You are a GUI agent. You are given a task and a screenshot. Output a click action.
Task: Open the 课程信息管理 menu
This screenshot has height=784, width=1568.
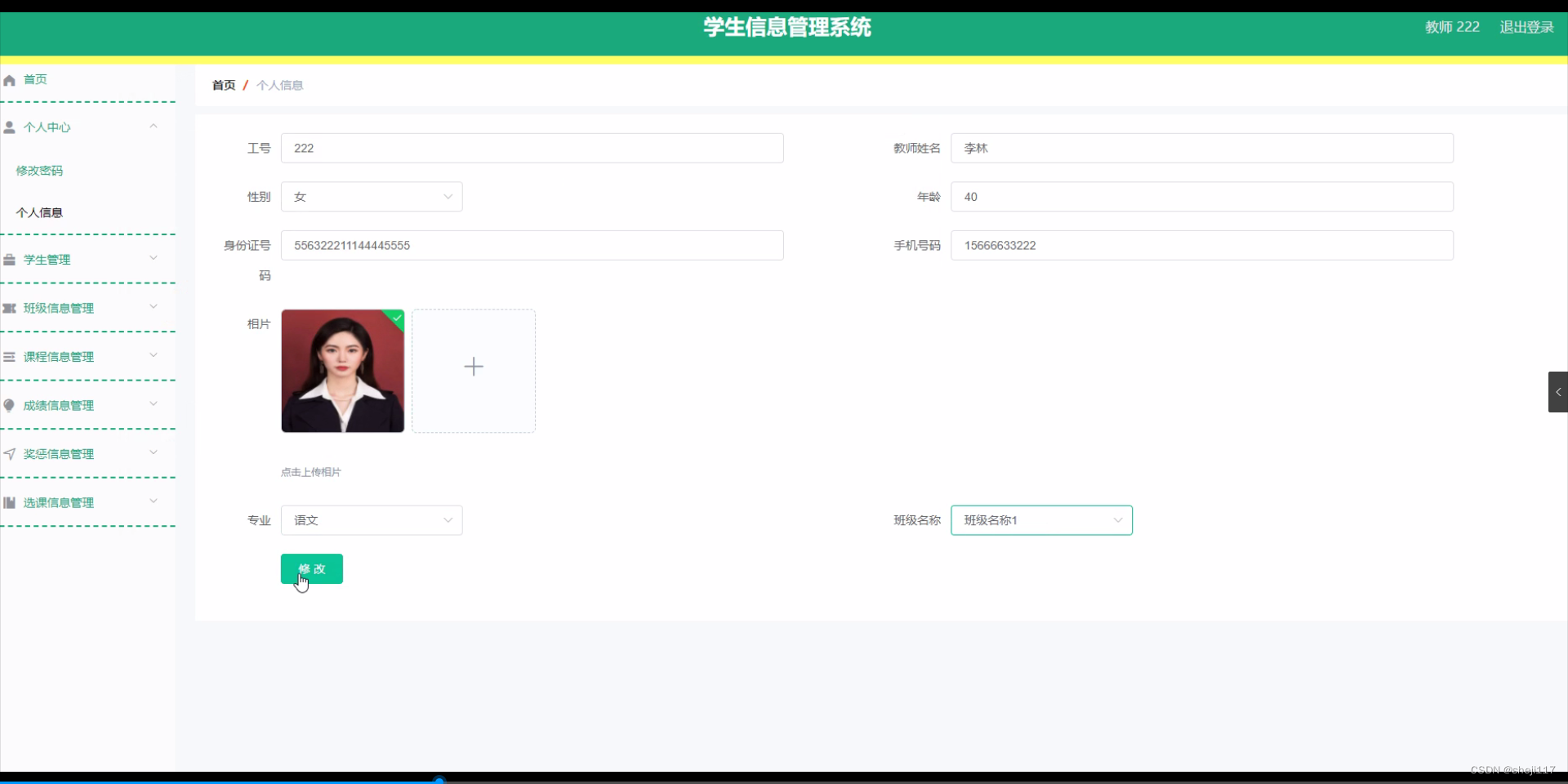[x=59, y=357]
